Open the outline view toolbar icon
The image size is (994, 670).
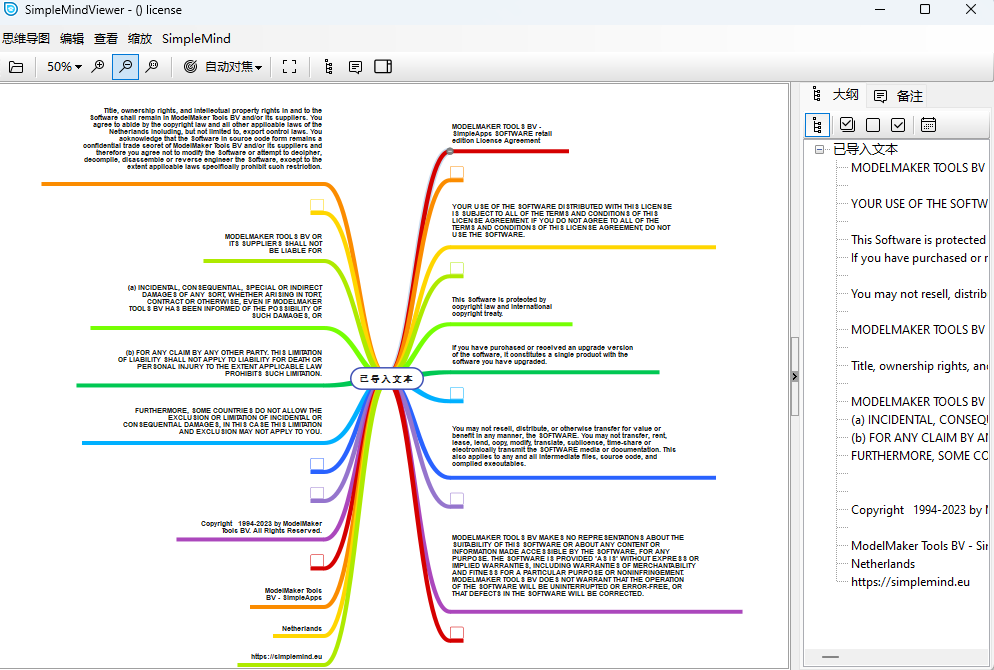[328, 66]
